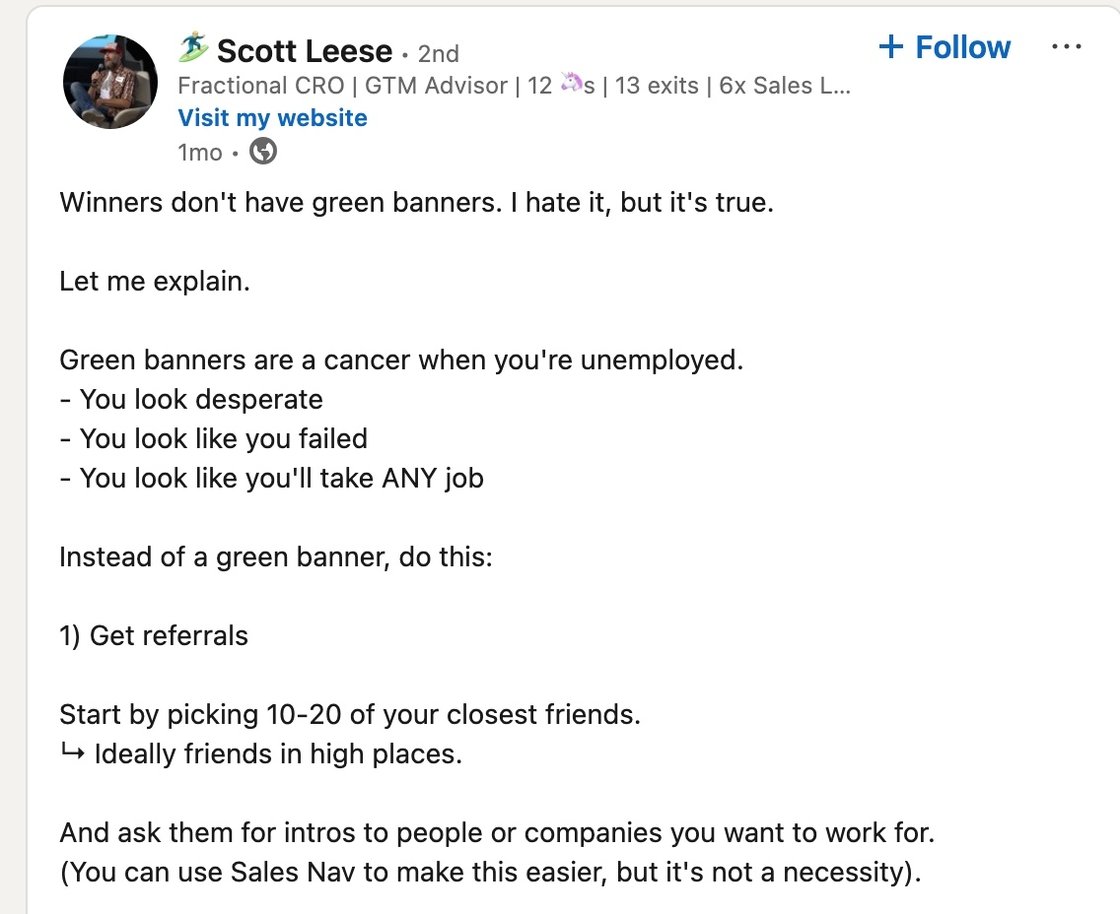The height and width of the screenshot is (914, 1120).
Task: Click the 'Winners don't have green banners' line
Action: (x=416, y=203)
